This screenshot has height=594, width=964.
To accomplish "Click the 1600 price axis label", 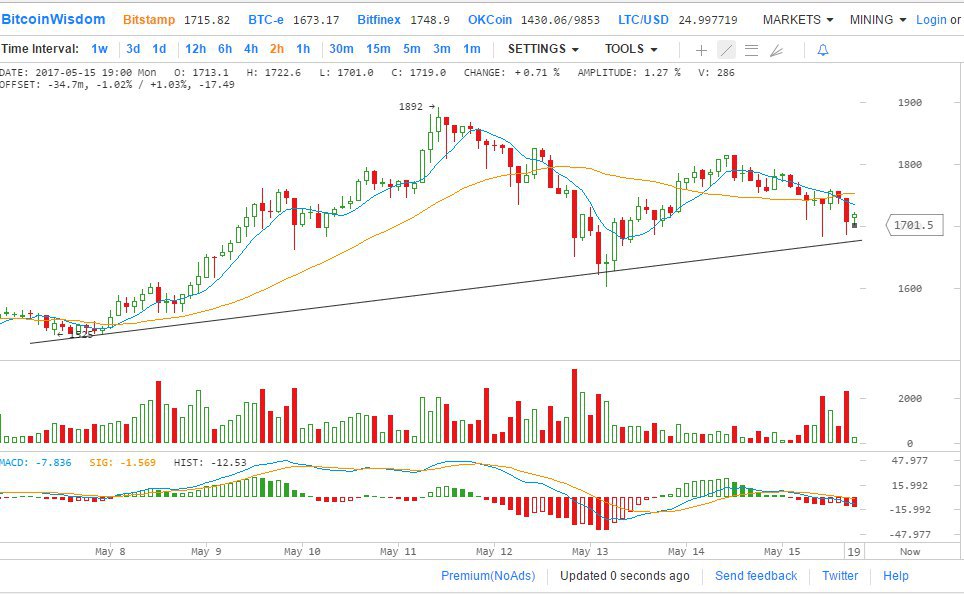I will point(910,288).
